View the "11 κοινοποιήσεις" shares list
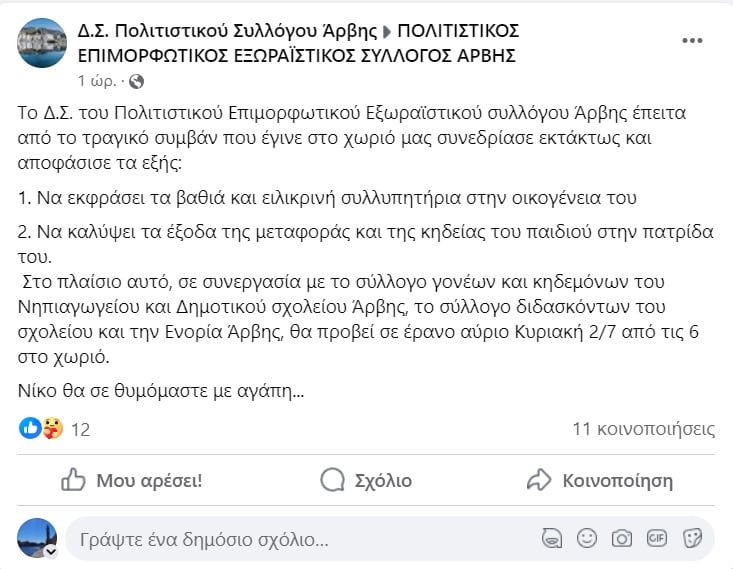This screenshot has height=569, width=733. [643, 429]
